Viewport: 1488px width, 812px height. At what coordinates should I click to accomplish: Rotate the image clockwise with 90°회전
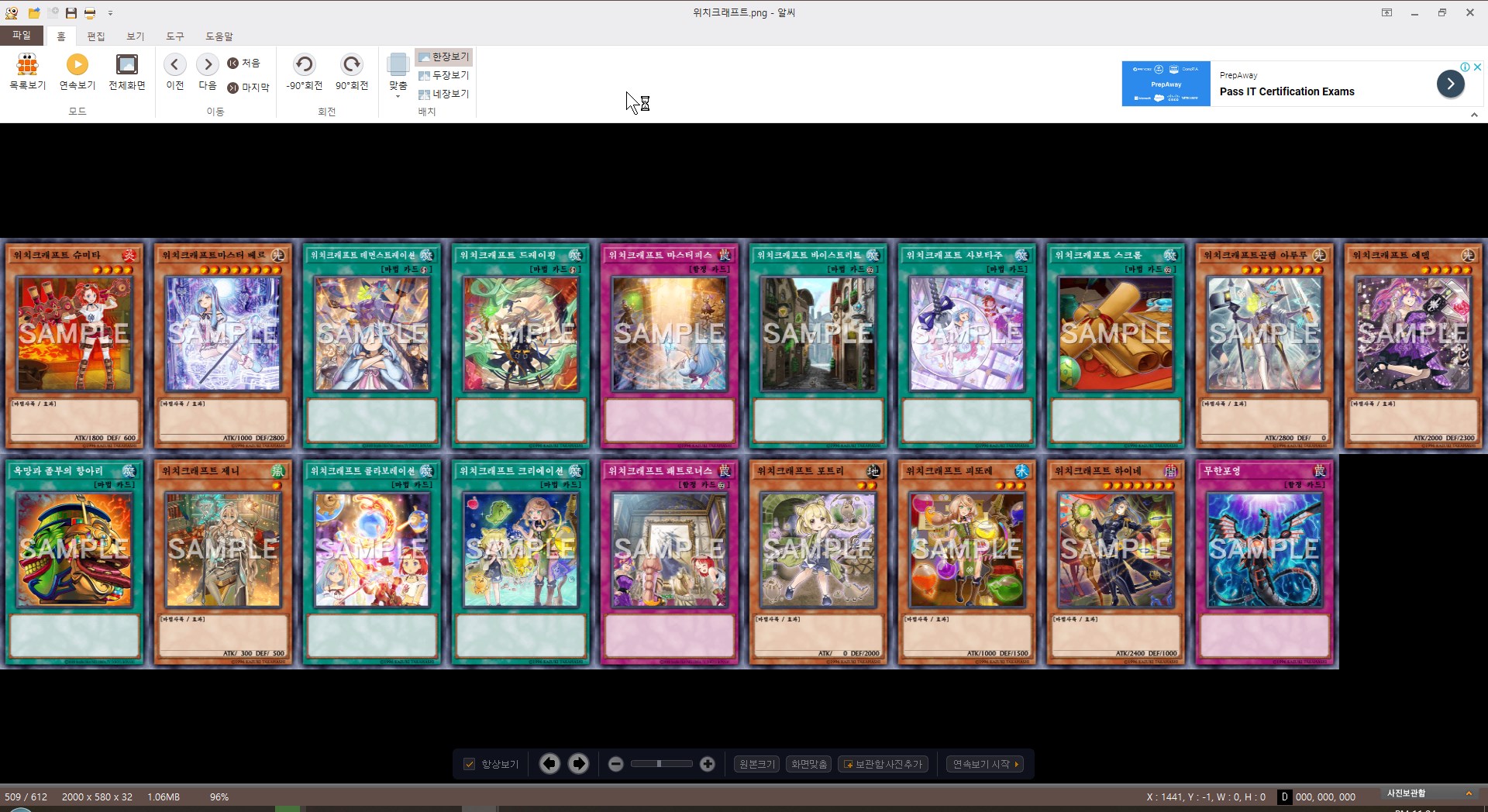coord(352,72)
